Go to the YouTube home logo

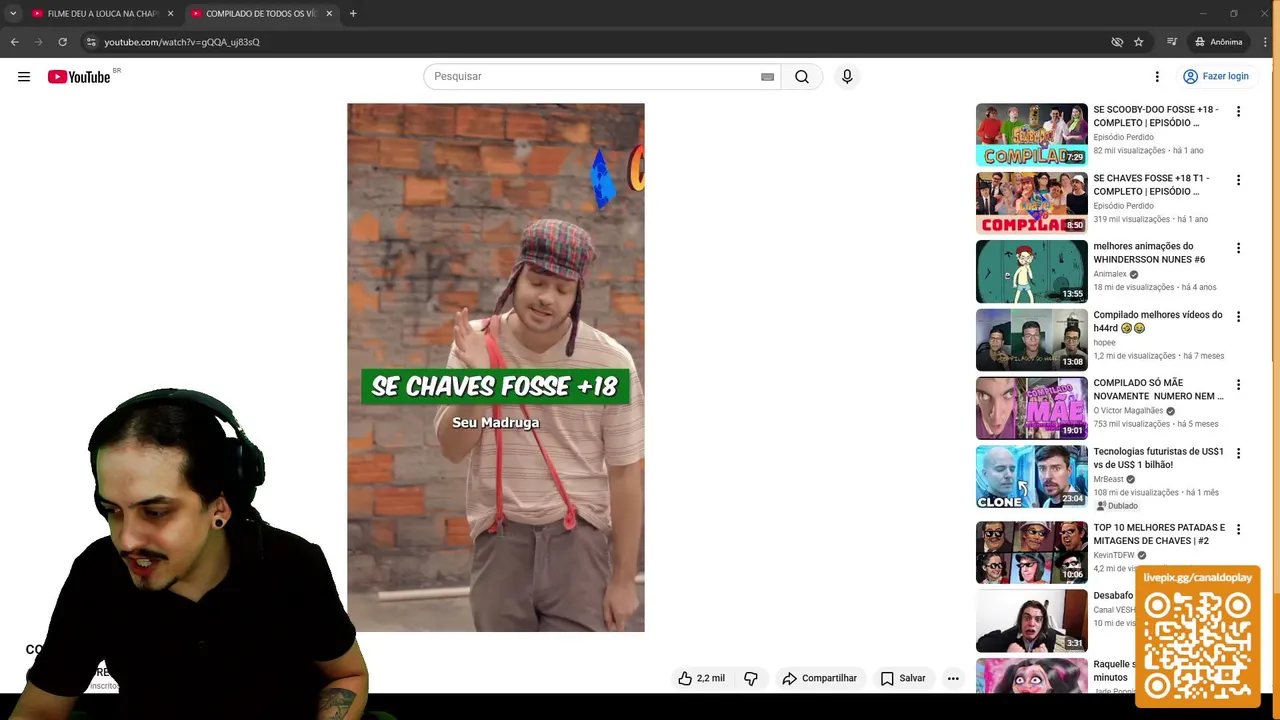pyautogui.click(x=79, y=77)
